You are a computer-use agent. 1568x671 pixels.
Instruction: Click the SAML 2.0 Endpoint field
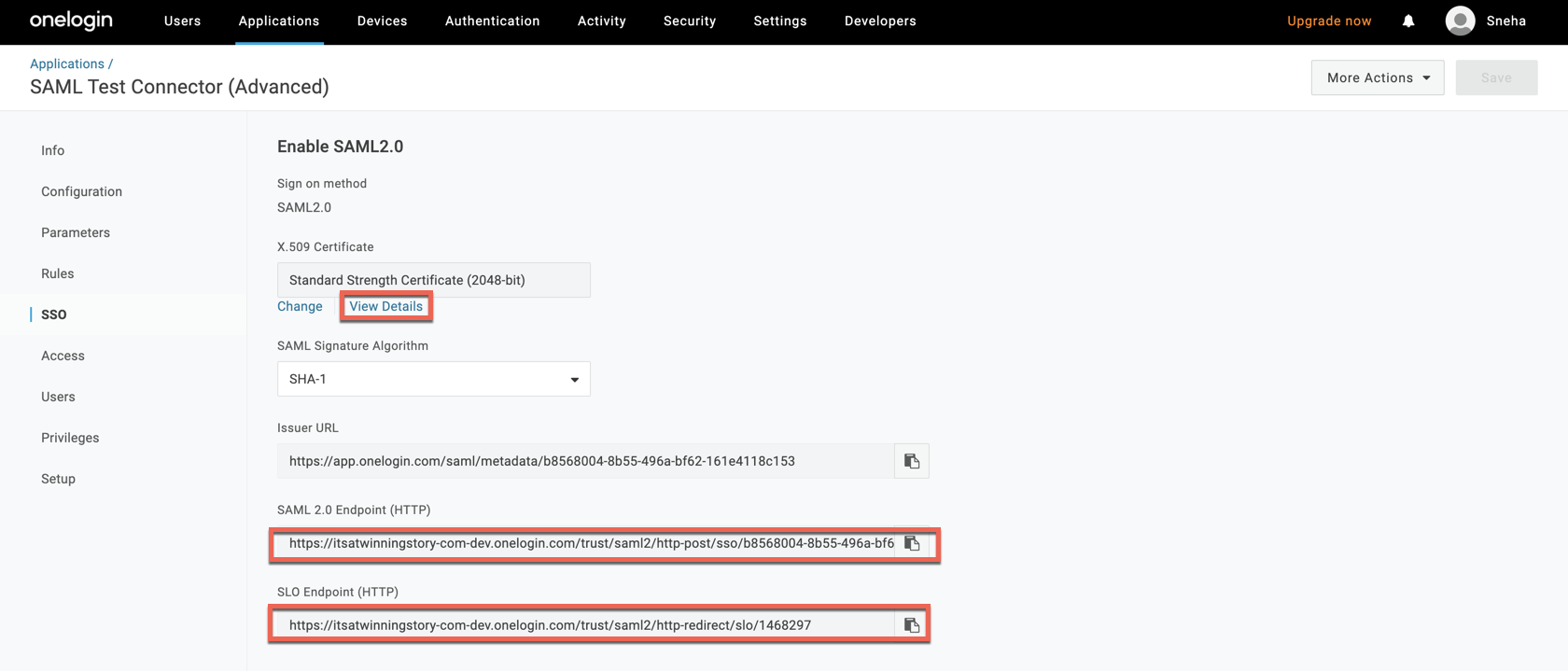click(585, 543)
